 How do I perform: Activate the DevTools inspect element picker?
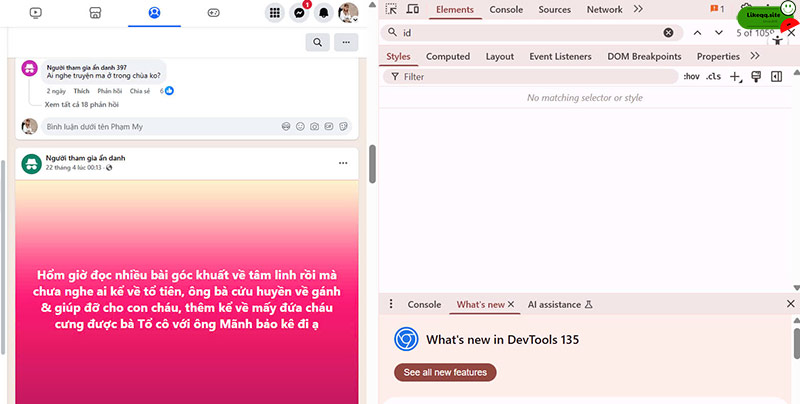point(391,9)
